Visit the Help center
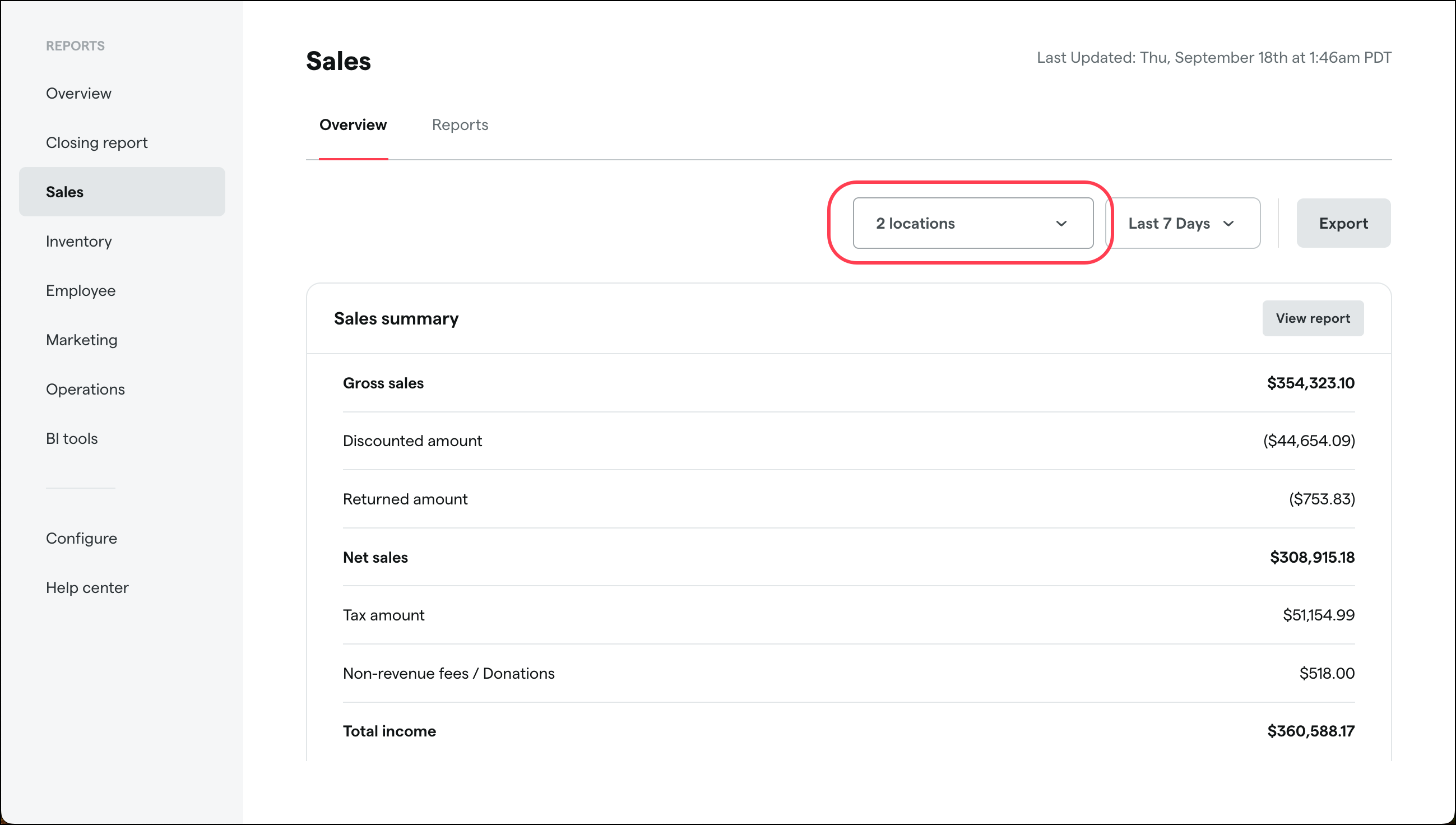The width and height of the screenshot is (1456, 825). 87,587
